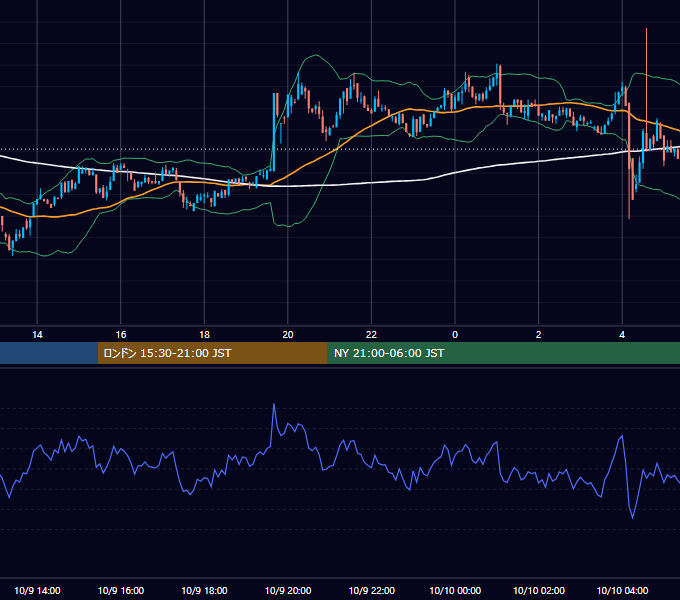Click the 10/9 22:00 date label
Viewport: 680px width, 600px height.
pyautogui.click(x=372, y=590)
